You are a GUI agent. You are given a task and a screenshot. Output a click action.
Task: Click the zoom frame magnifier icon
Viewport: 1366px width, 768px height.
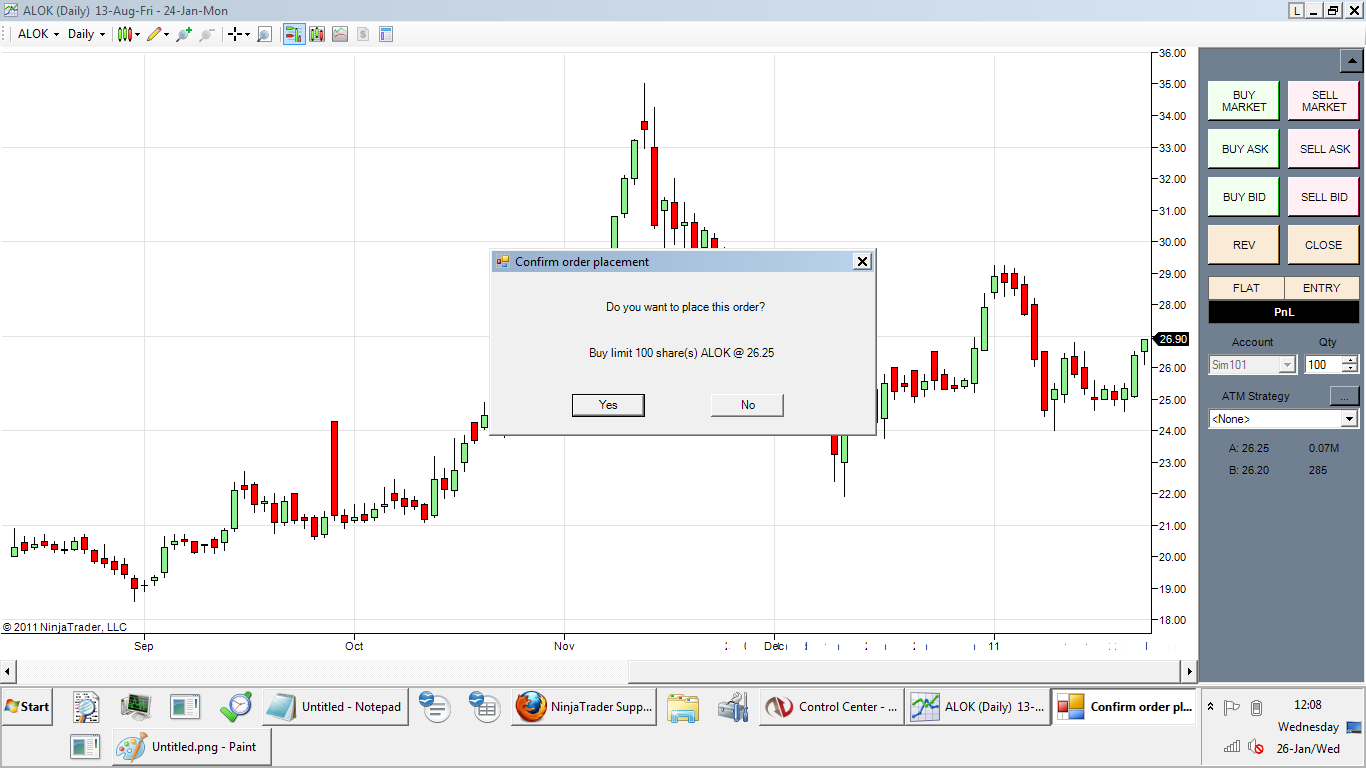pyautogui.click(x=264, y=34)
